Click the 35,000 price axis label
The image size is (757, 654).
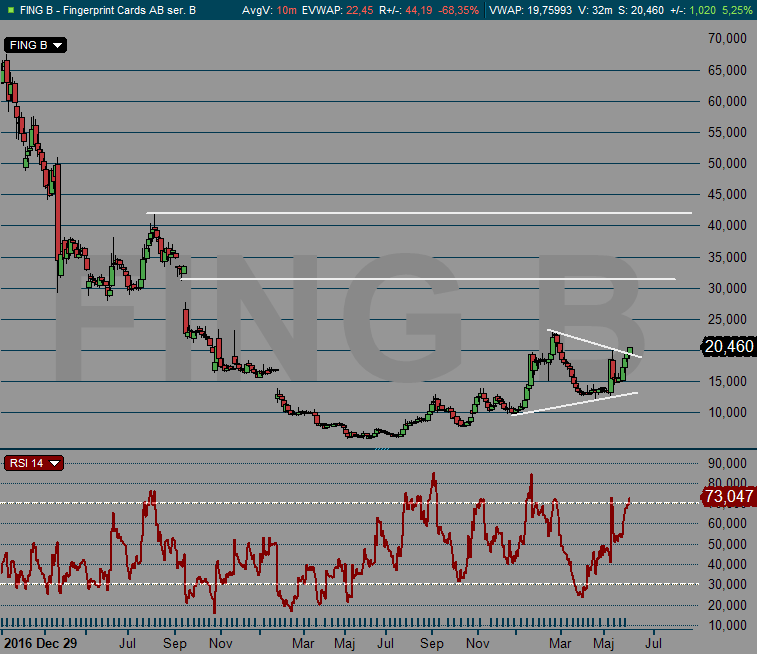tap(727, 257)
